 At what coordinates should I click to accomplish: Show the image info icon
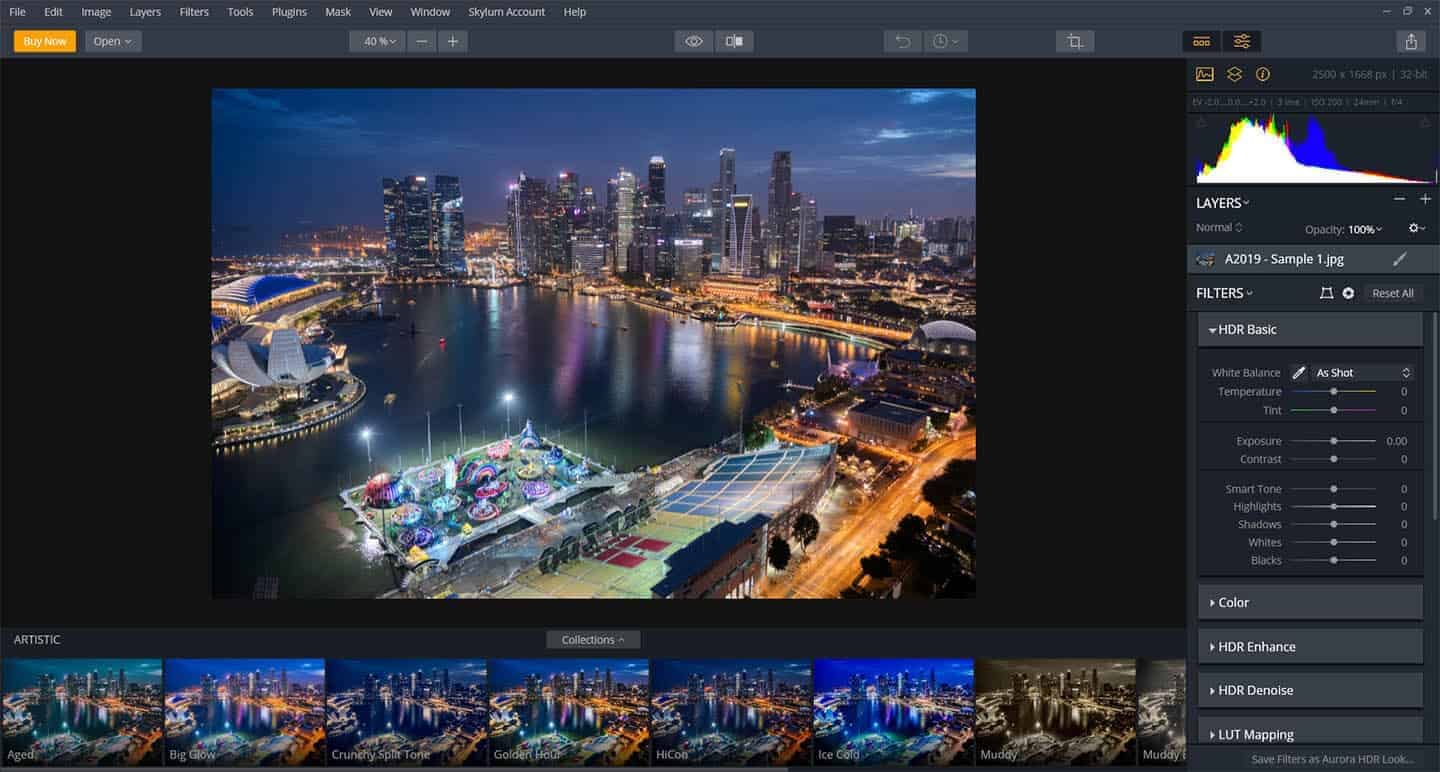(1263, 74)
